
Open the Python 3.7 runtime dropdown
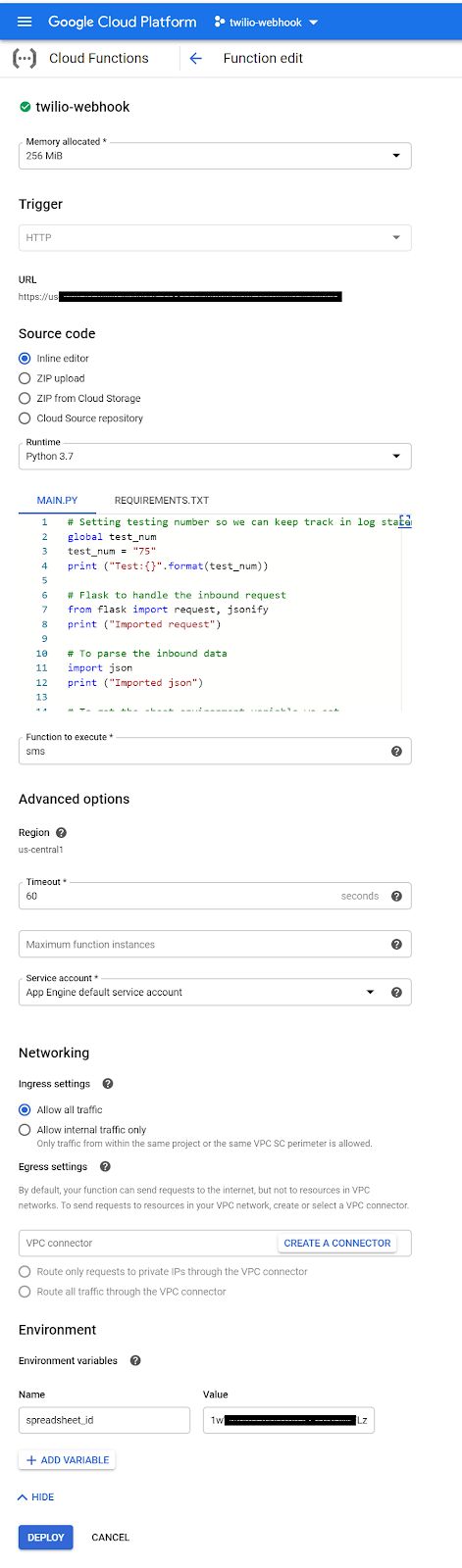(x=215, y=456)
